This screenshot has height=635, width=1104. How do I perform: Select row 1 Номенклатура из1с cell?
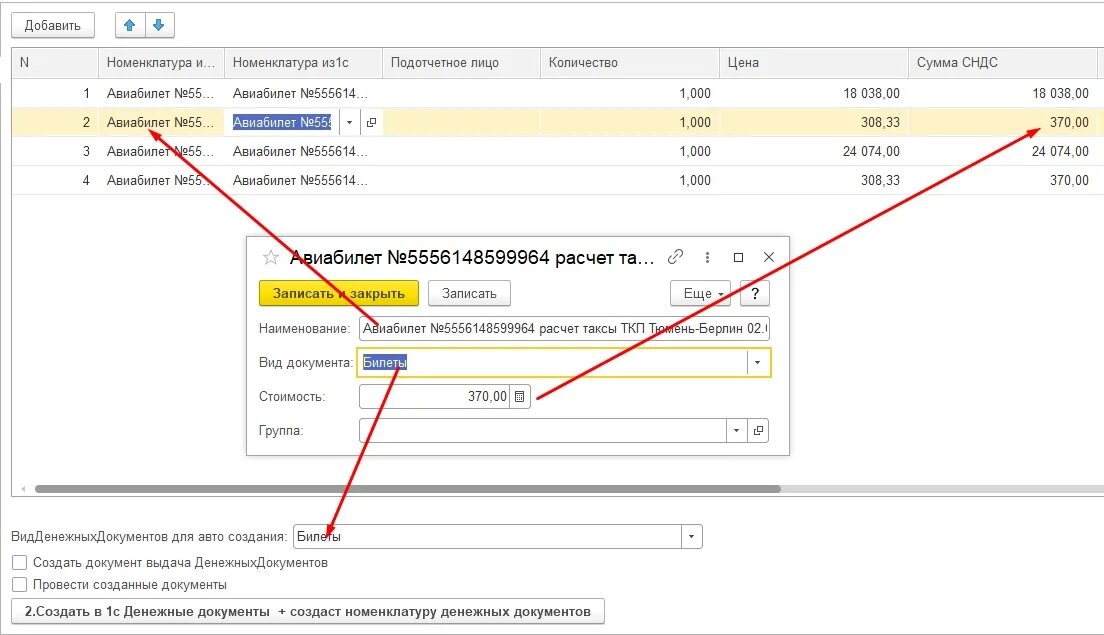point(303,93)
